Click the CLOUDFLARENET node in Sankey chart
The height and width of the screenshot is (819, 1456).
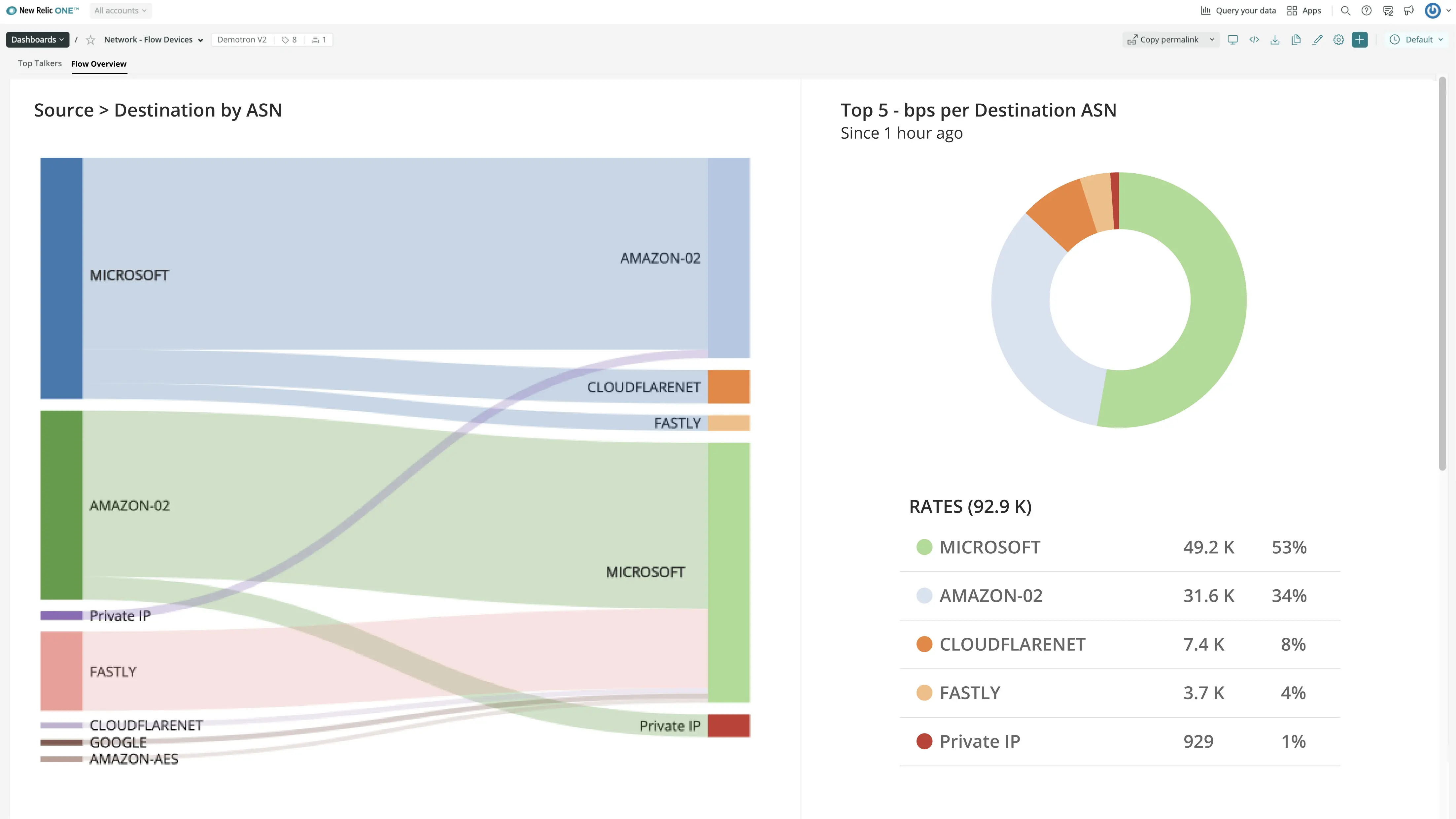pyautogui.click(x=730, y=387)
